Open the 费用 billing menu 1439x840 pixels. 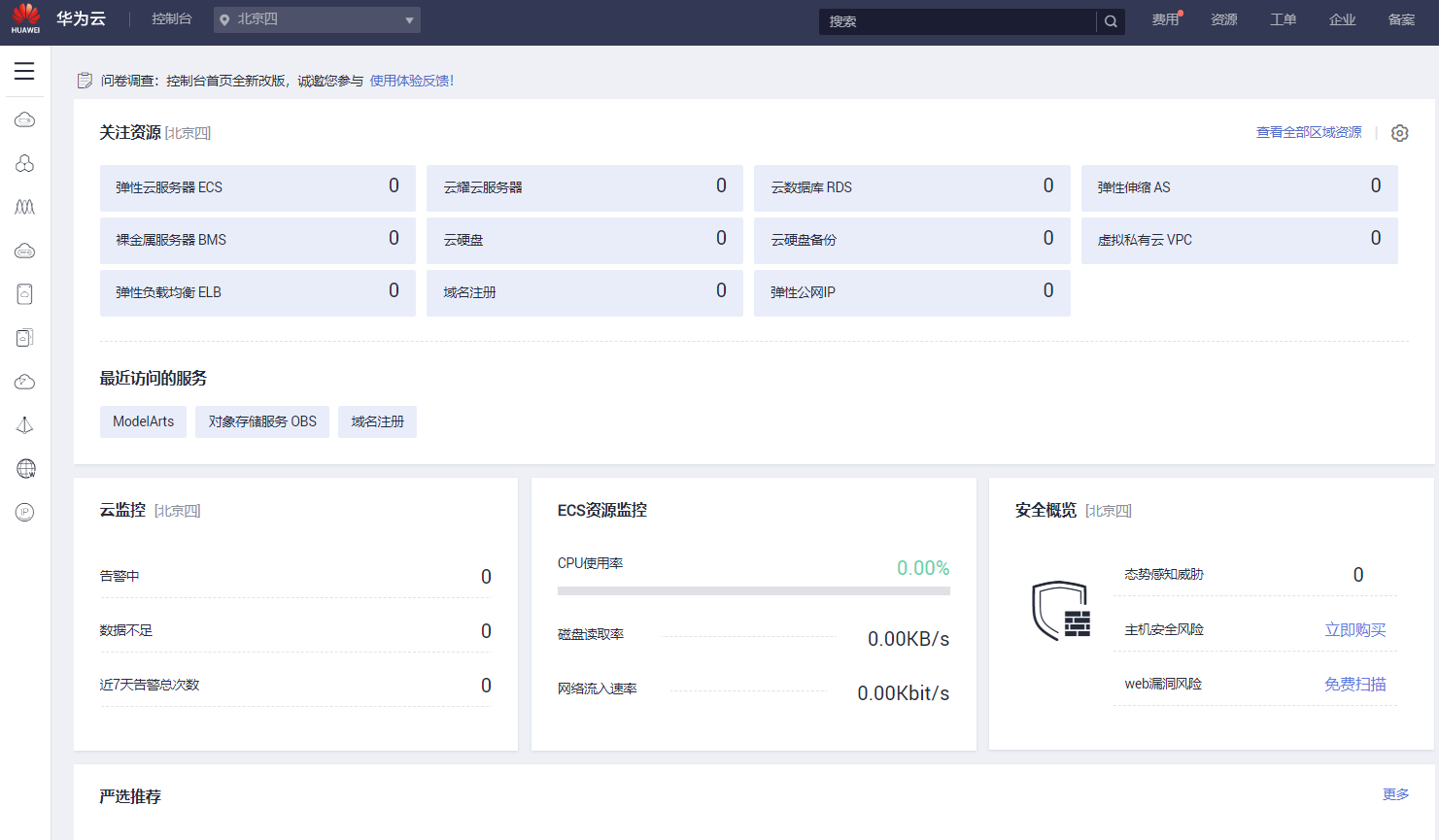click(1165, 19)
